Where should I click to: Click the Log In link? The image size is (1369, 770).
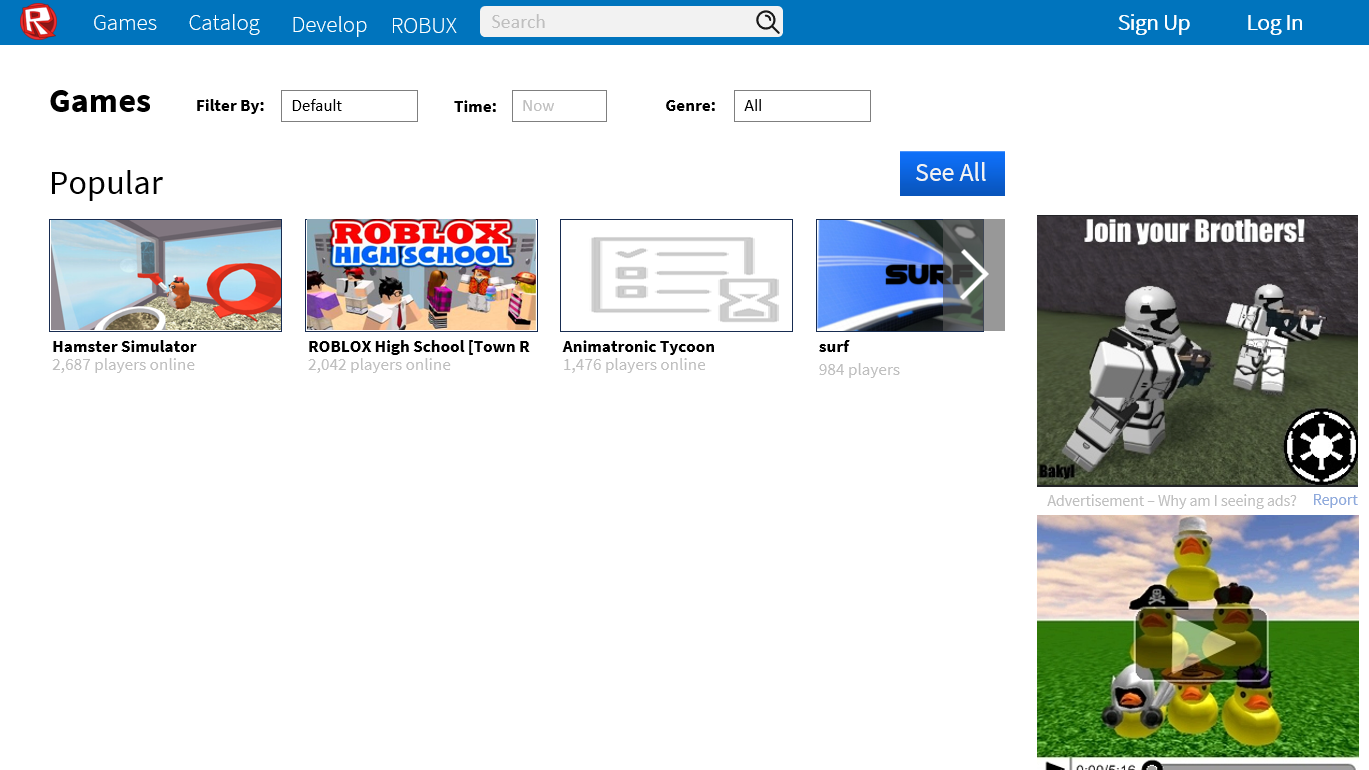1274,23
